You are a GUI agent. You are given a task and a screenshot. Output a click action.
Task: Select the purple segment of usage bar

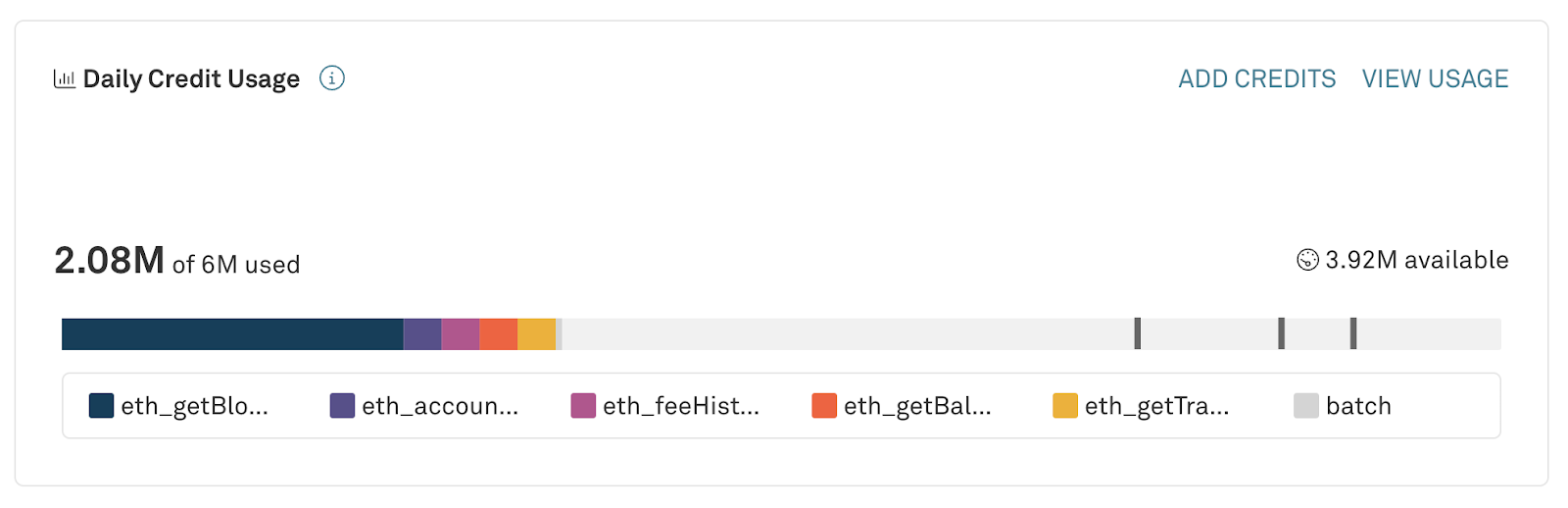coord(422,334)
